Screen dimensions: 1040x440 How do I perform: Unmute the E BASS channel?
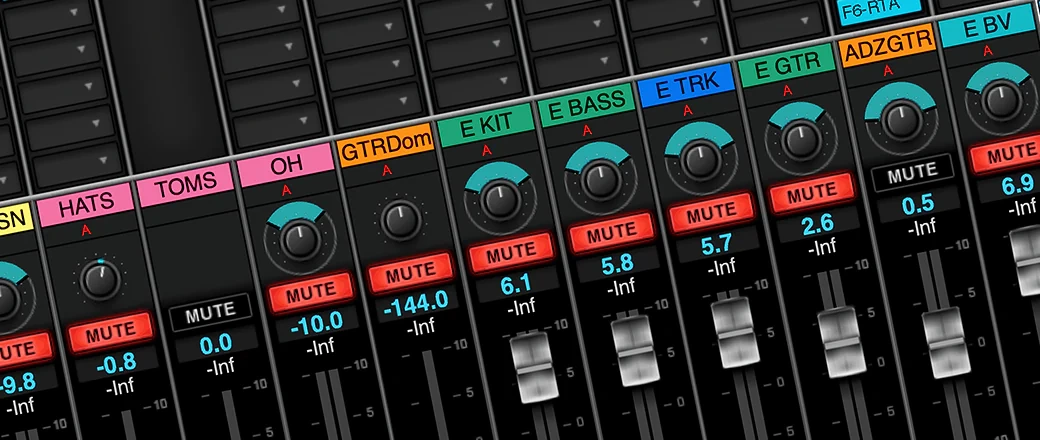point(612,231)
